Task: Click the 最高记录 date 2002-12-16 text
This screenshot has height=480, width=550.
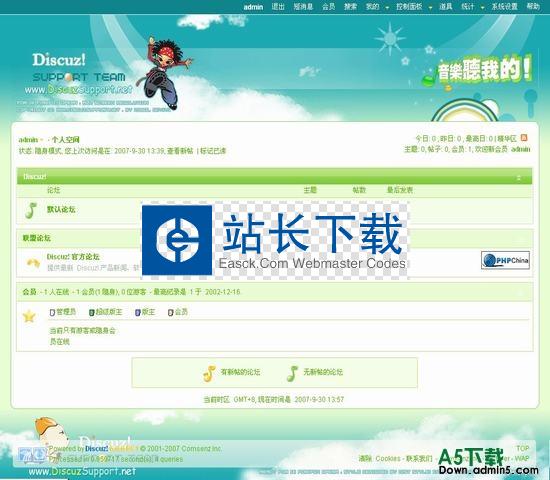Action: pyautogui.click(x=222, y=292)
